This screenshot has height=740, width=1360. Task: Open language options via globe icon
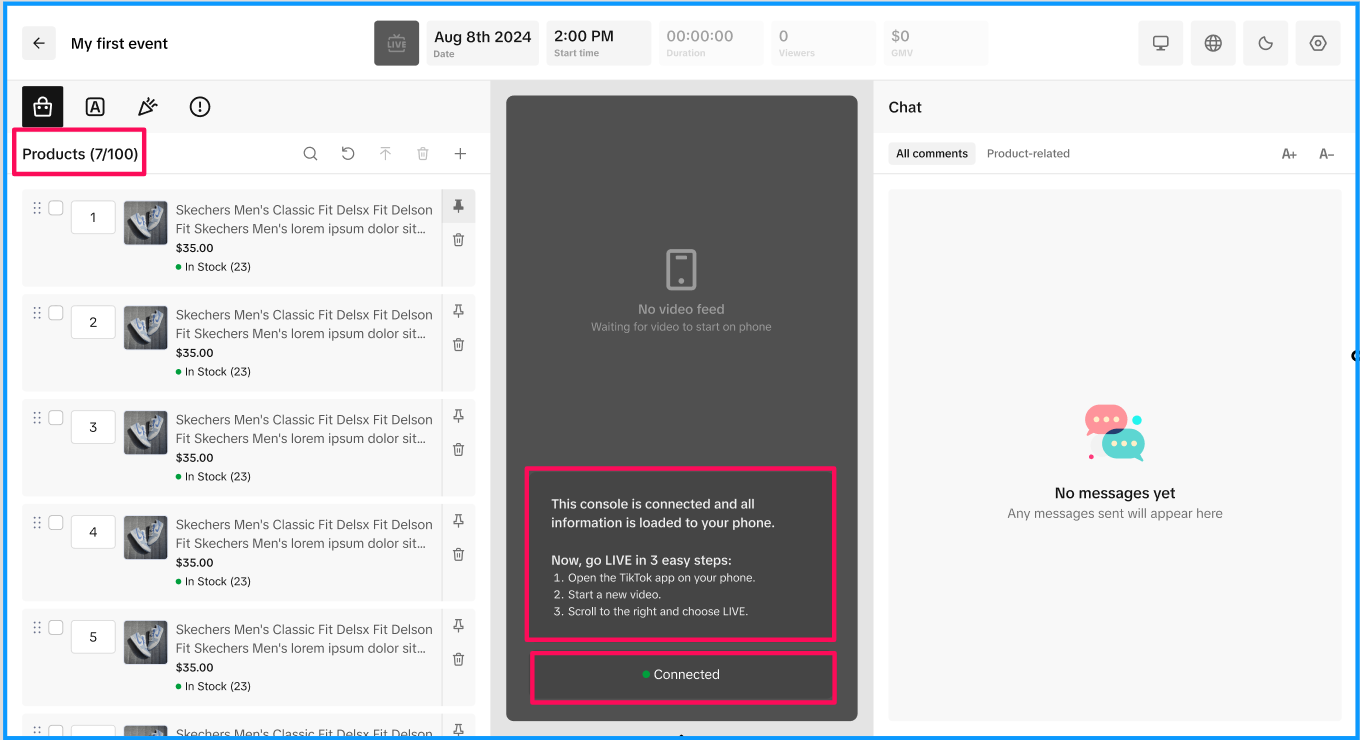coord(1213,44)
